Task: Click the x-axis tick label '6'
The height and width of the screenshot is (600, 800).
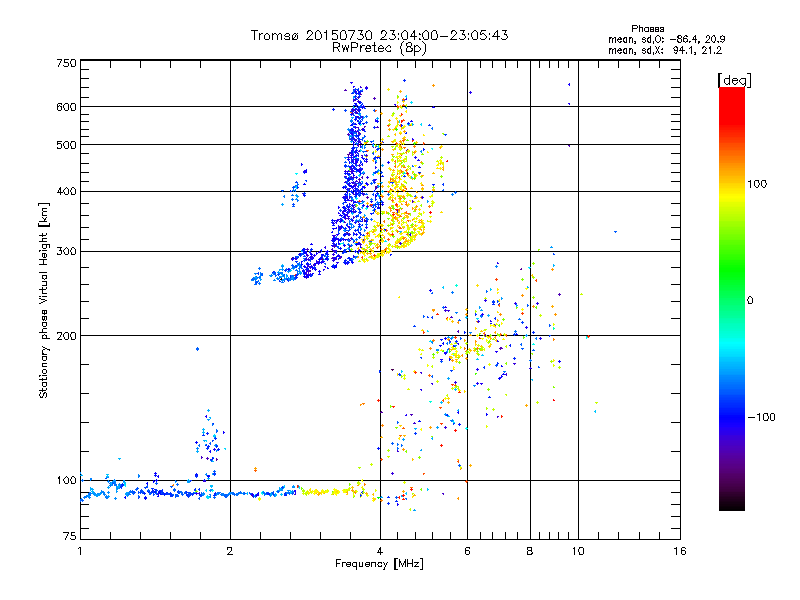Action: pos(467,551)
